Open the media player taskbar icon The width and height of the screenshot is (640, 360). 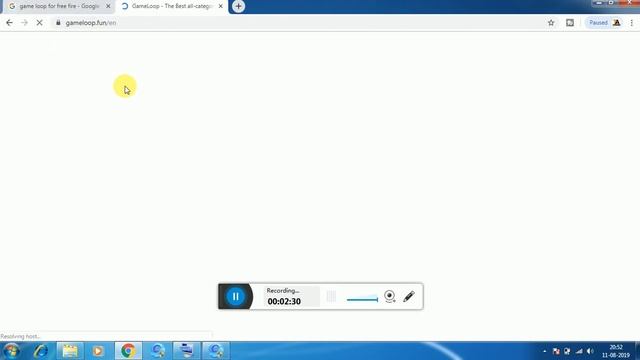98,351
